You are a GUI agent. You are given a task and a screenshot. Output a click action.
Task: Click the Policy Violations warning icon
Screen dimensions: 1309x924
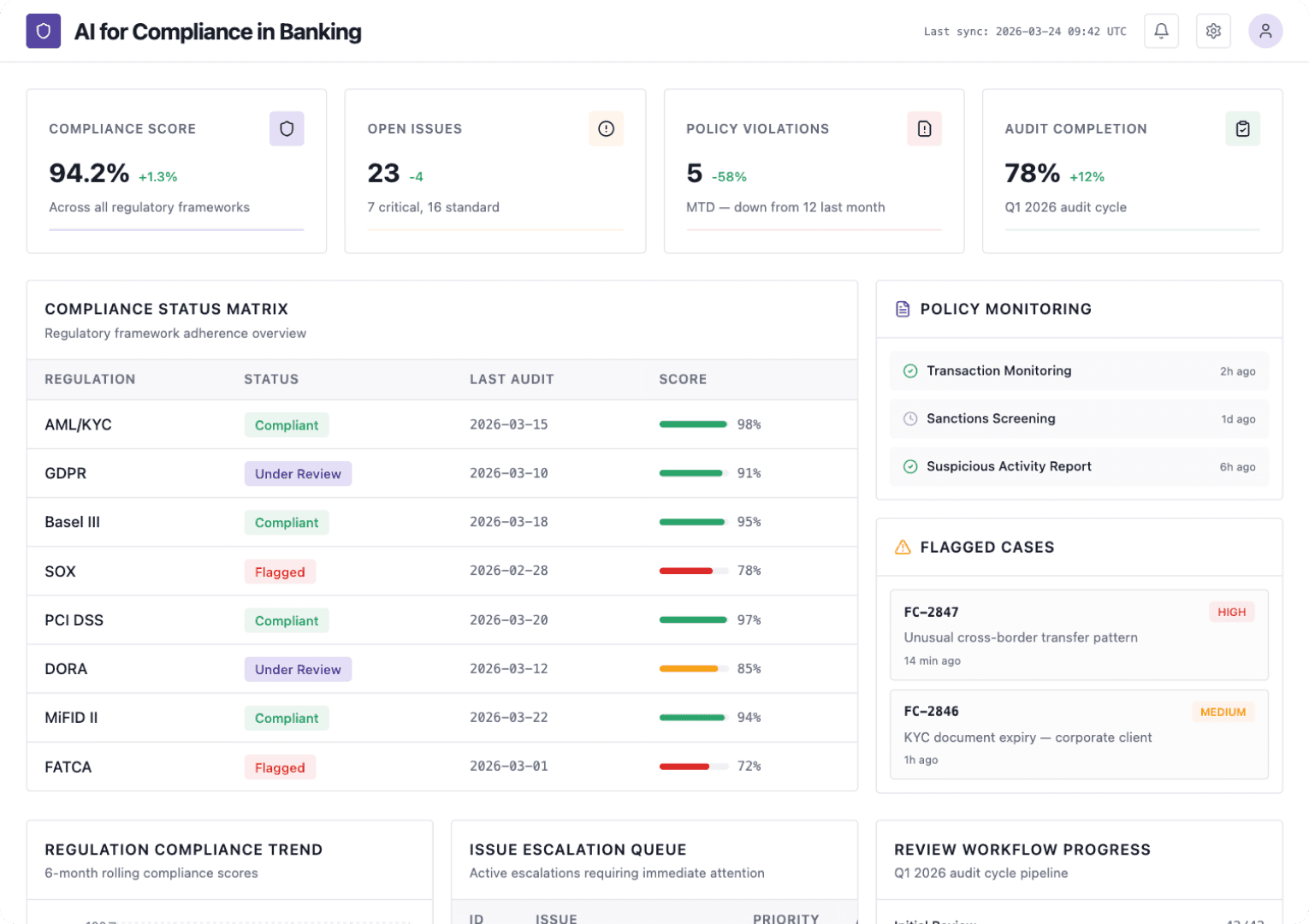(924, 128)
